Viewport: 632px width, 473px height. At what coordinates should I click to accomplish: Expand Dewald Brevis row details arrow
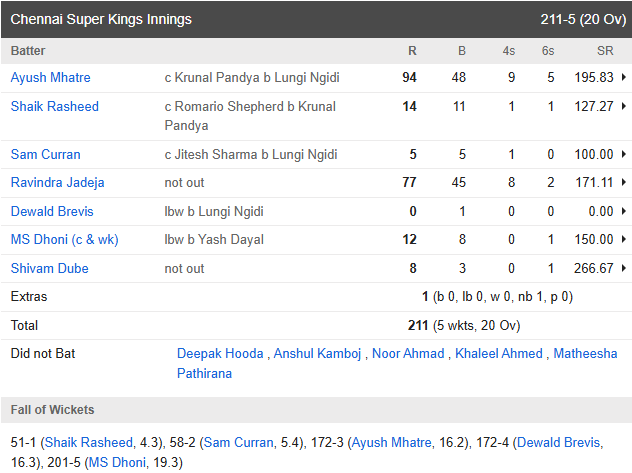(x=624, y=211)
